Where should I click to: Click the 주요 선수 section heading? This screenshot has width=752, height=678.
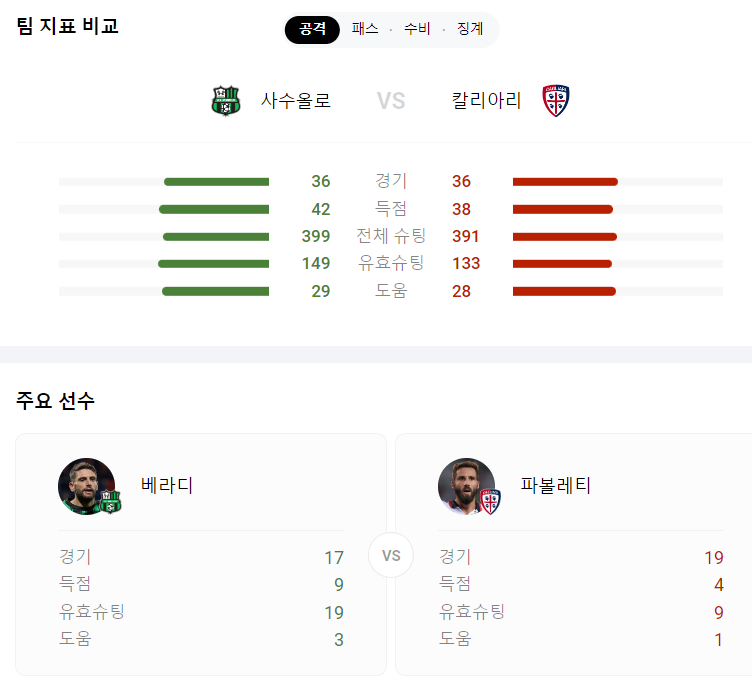point(55,401)
